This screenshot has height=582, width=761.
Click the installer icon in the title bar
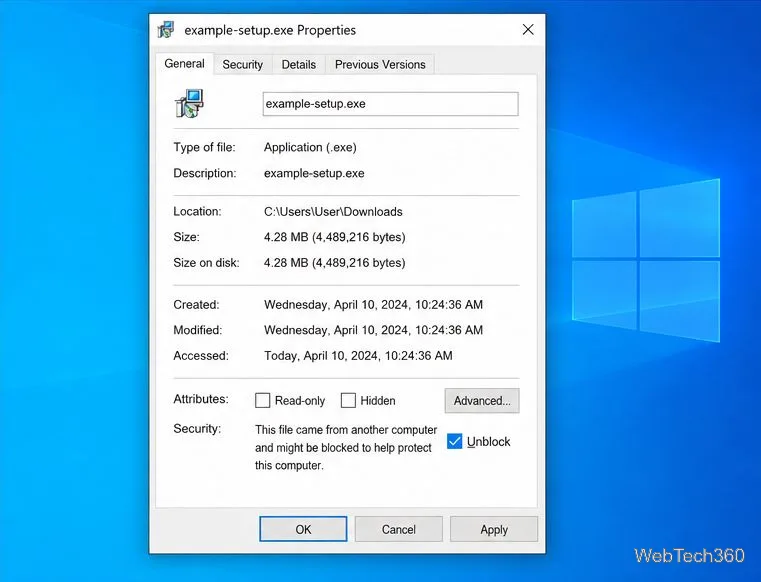(x=166, y=30)
